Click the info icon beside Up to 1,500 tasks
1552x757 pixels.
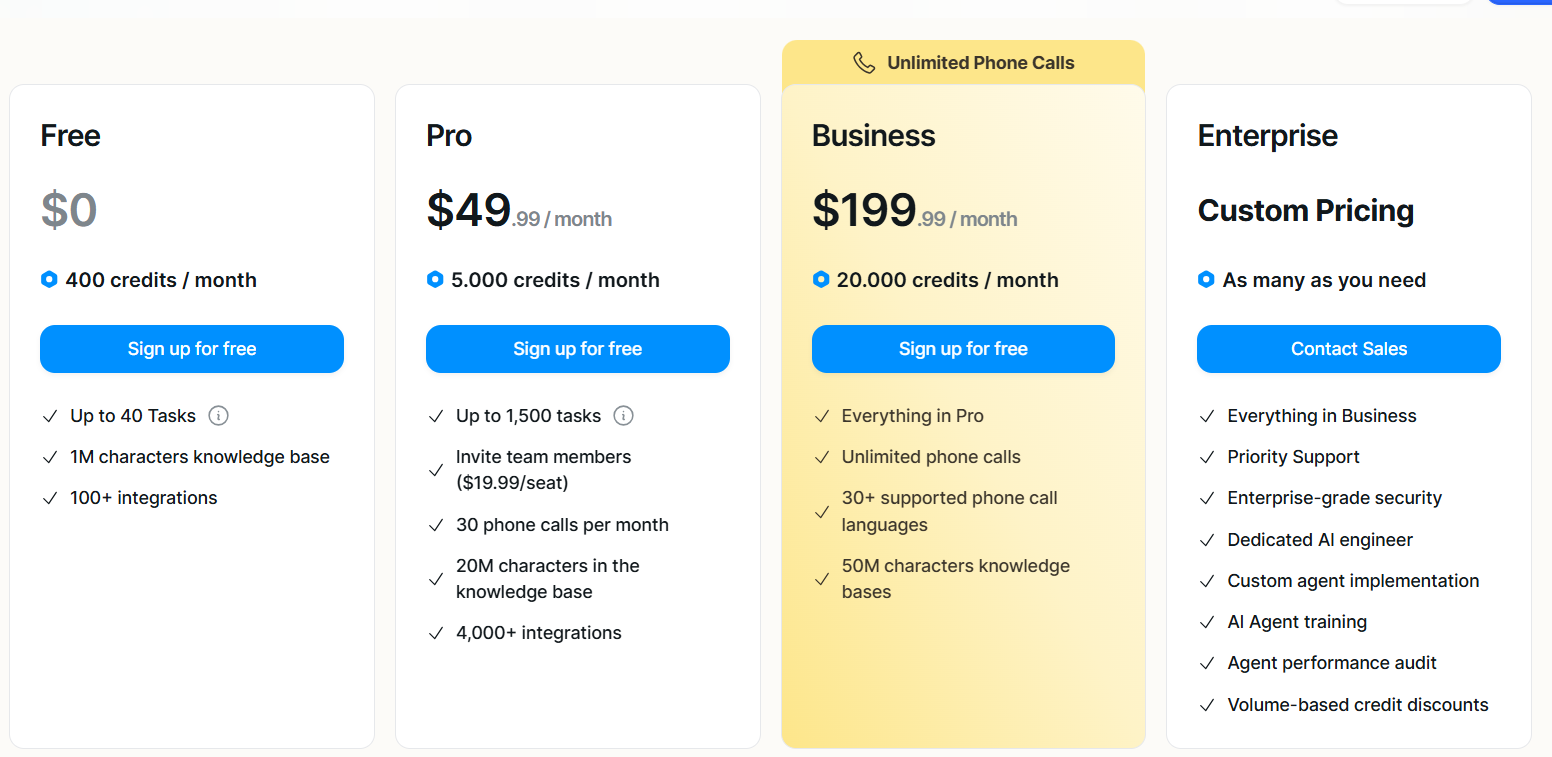click(x=623, y=416)
